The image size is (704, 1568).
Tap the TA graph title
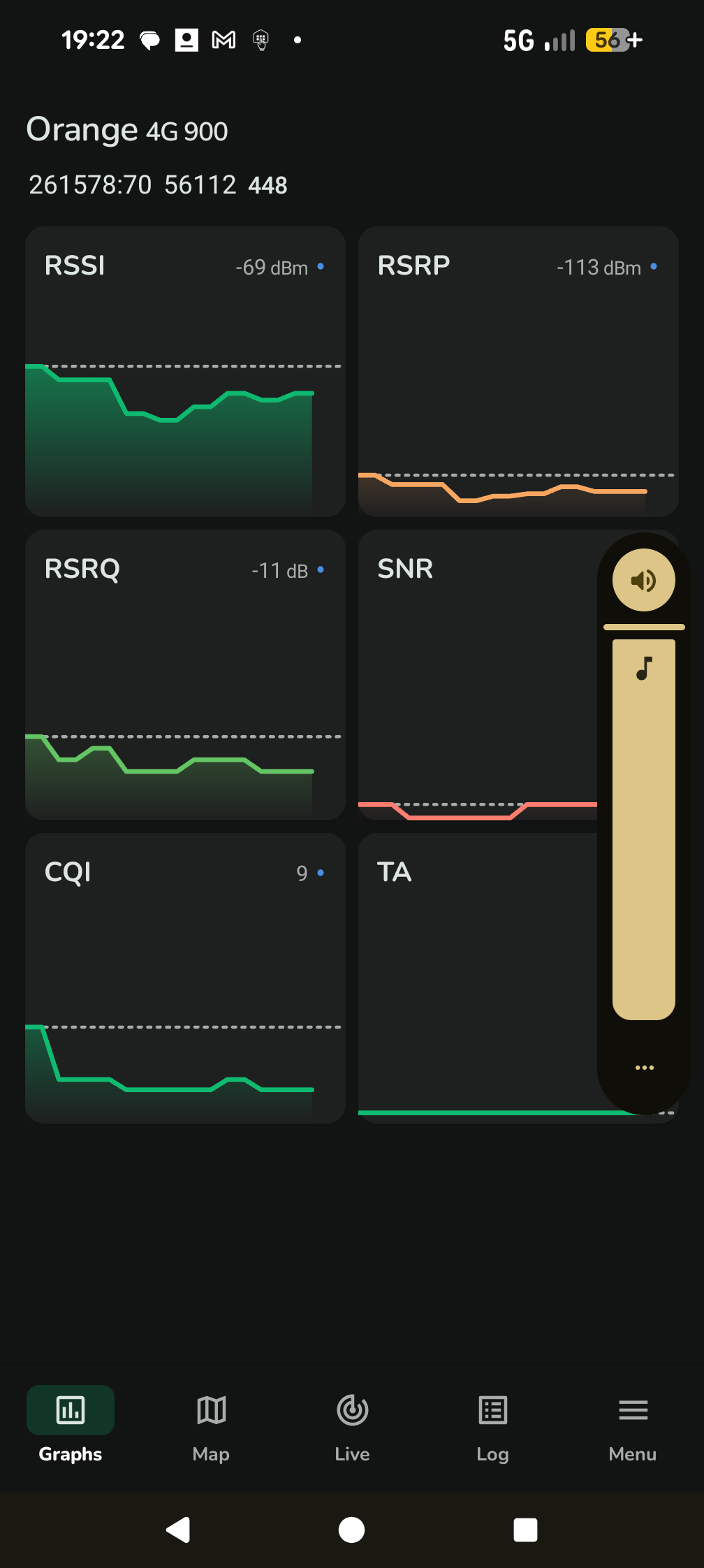point(395,872)
